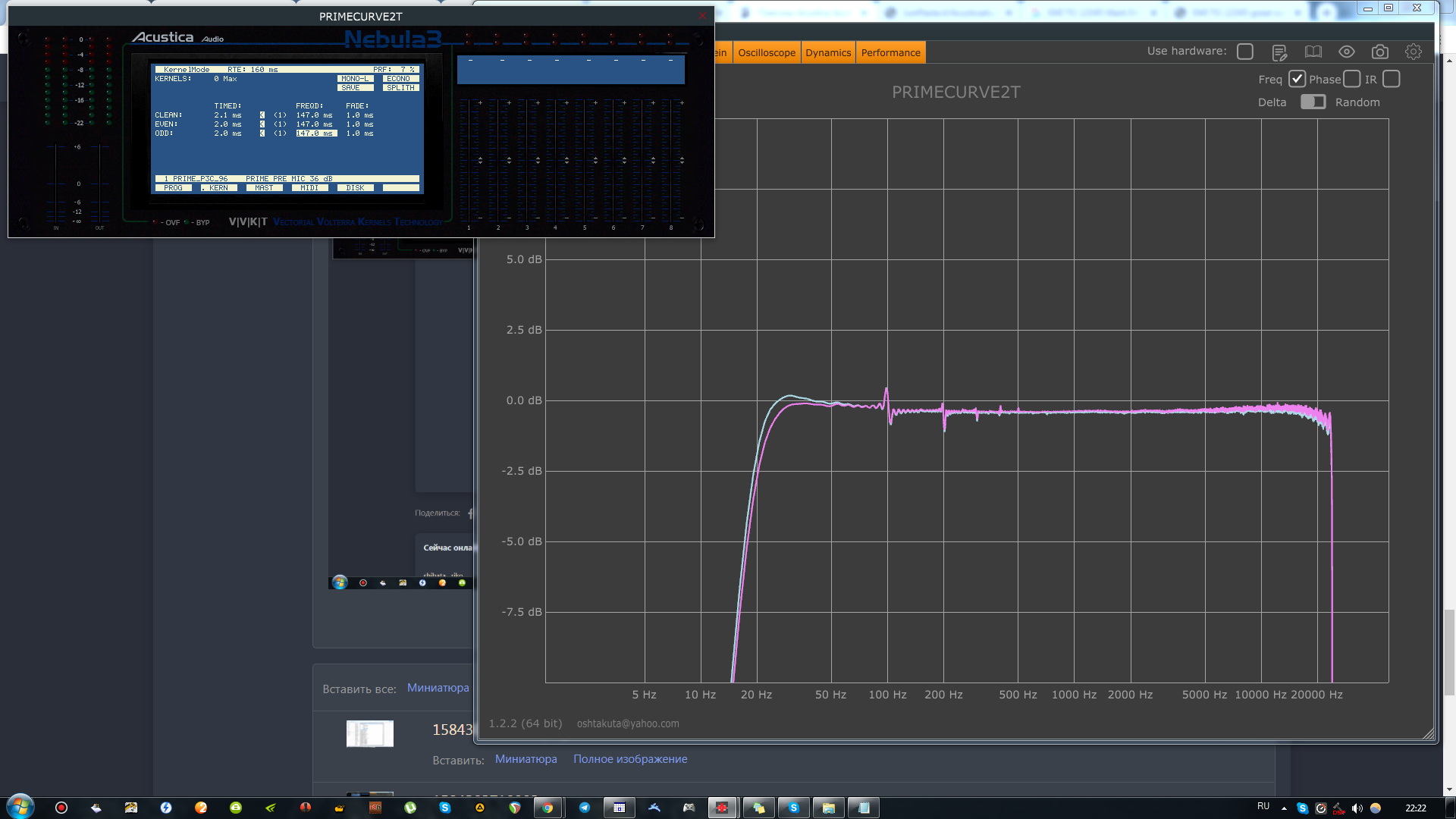This screenshot has height=819, width=1456.
Task: Open the file explorer folder in taskbar
Action: pyautogui.click(x=828, y=808)
